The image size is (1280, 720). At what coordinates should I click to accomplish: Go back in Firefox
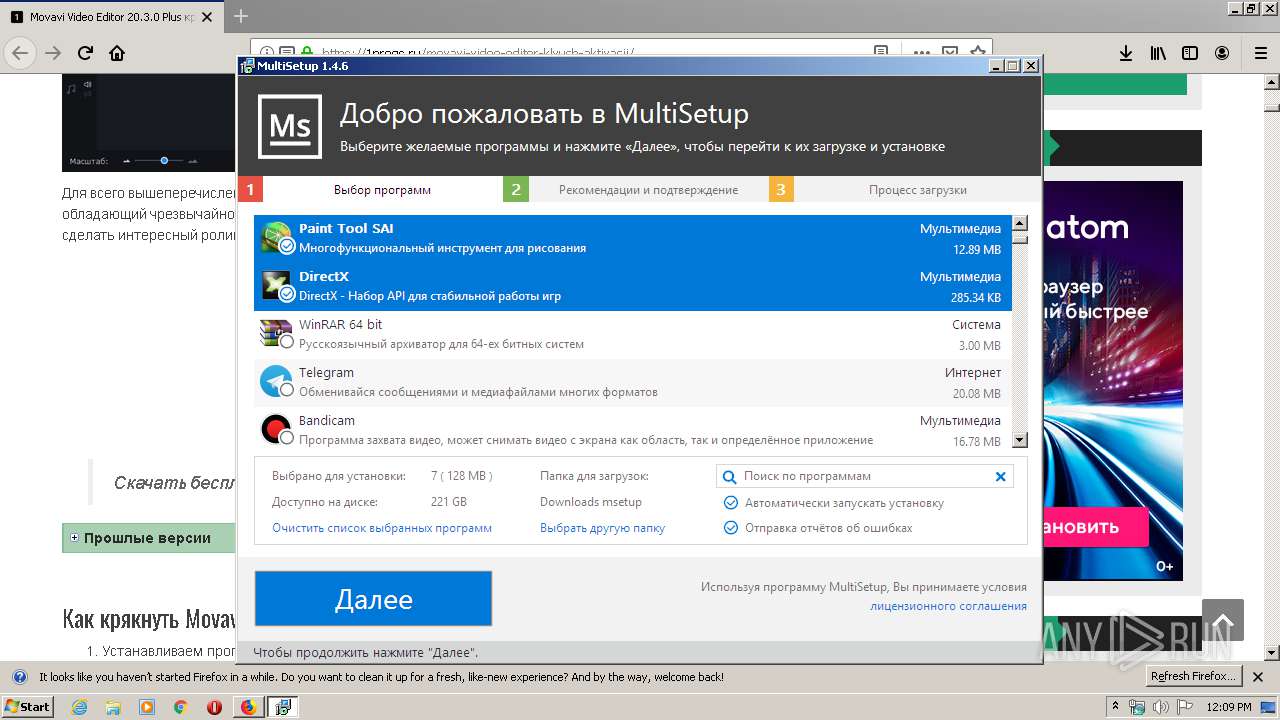tap(20, 53)
